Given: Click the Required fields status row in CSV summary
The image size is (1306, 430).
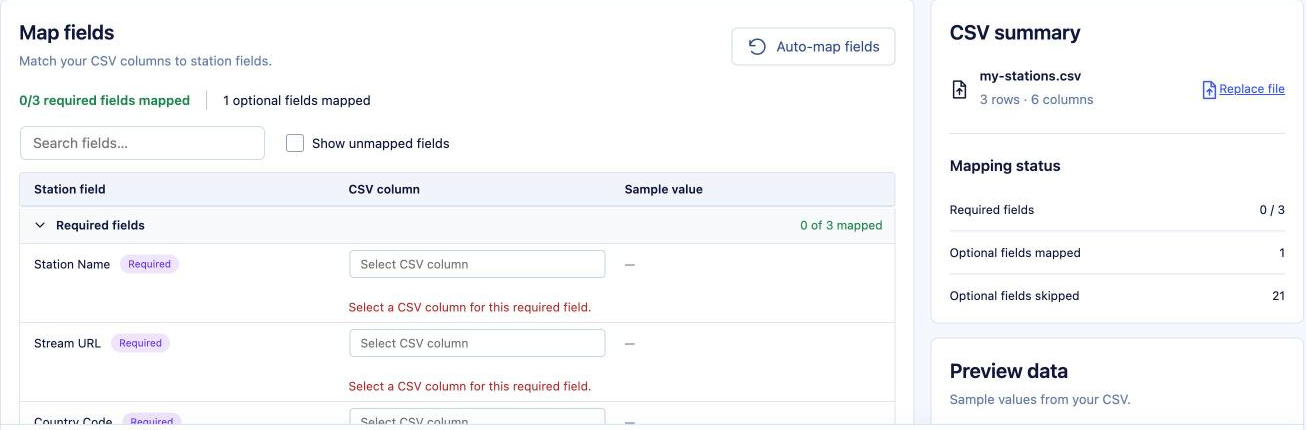Looking at the screenshot, I should click(x=1117, y=210).
